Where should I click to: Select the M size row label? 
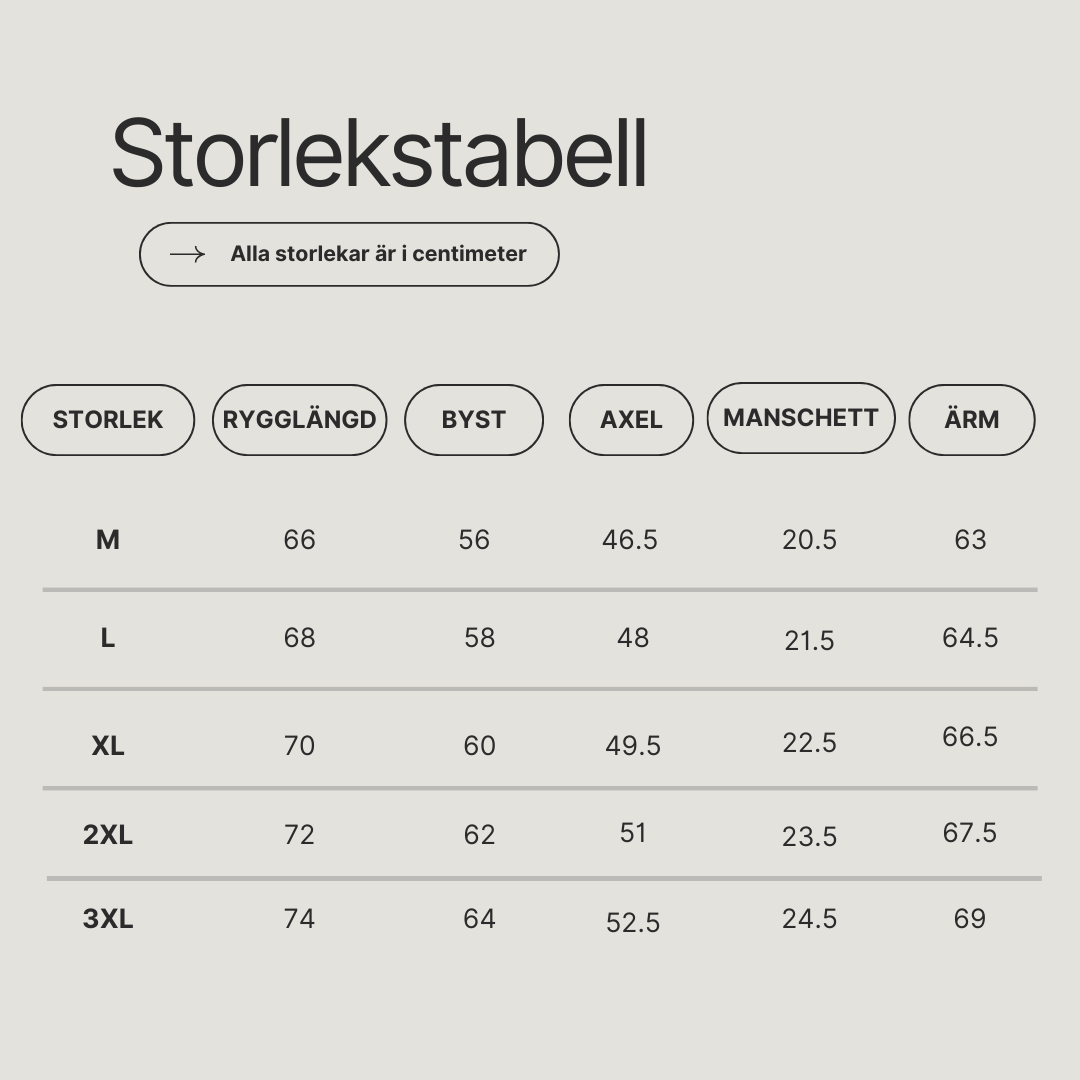[x=108, y=539]
